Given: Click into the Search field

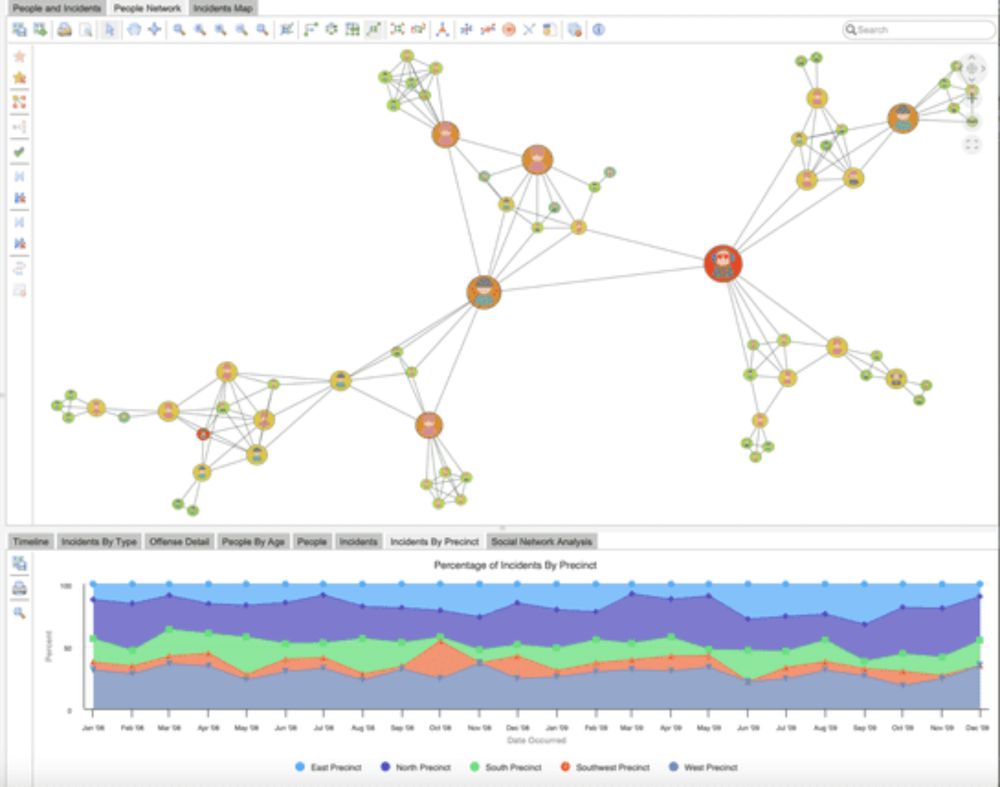Looking at the screenshot, I should [x=919, y=29].
